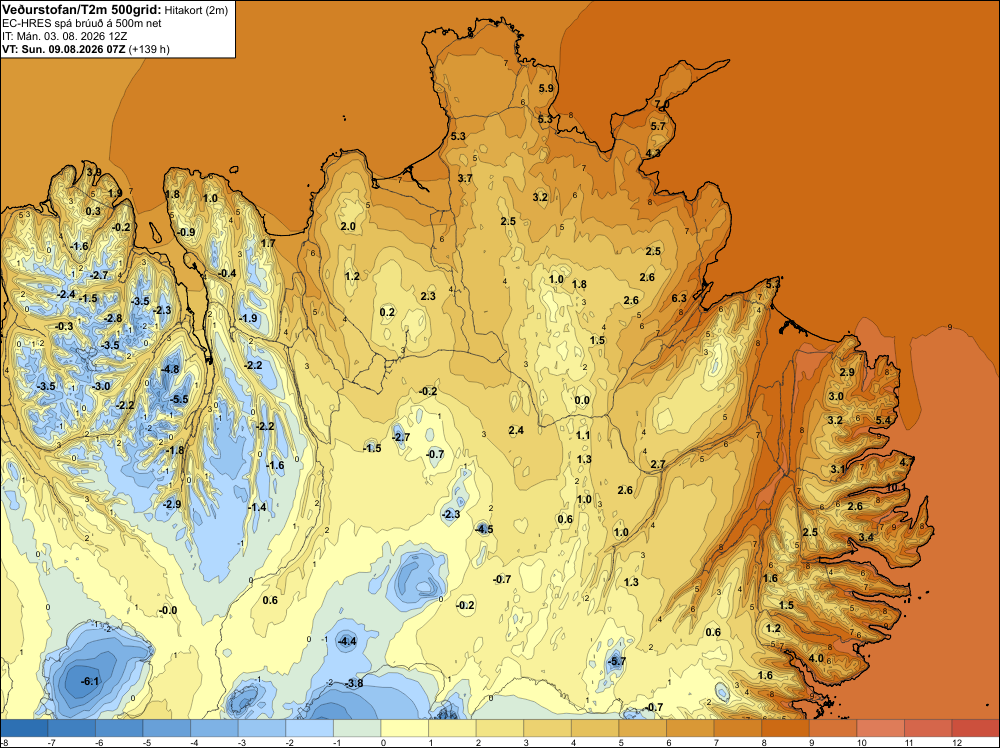The width and height of the screenshot is (1000, 748).
Task: Select the 7.0 temperature value label
Action: click(x=662, y=104)
